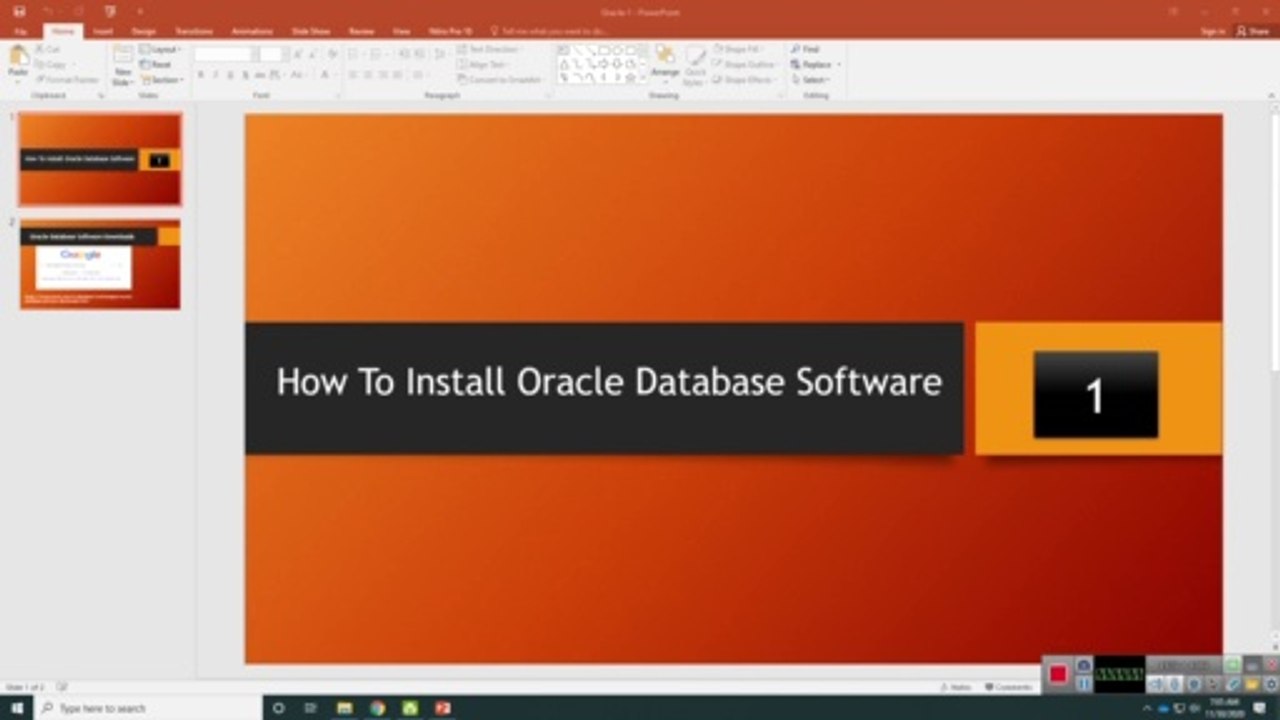1280x720 pixels.
Task: Increase the font size
Action: [296, 54]
